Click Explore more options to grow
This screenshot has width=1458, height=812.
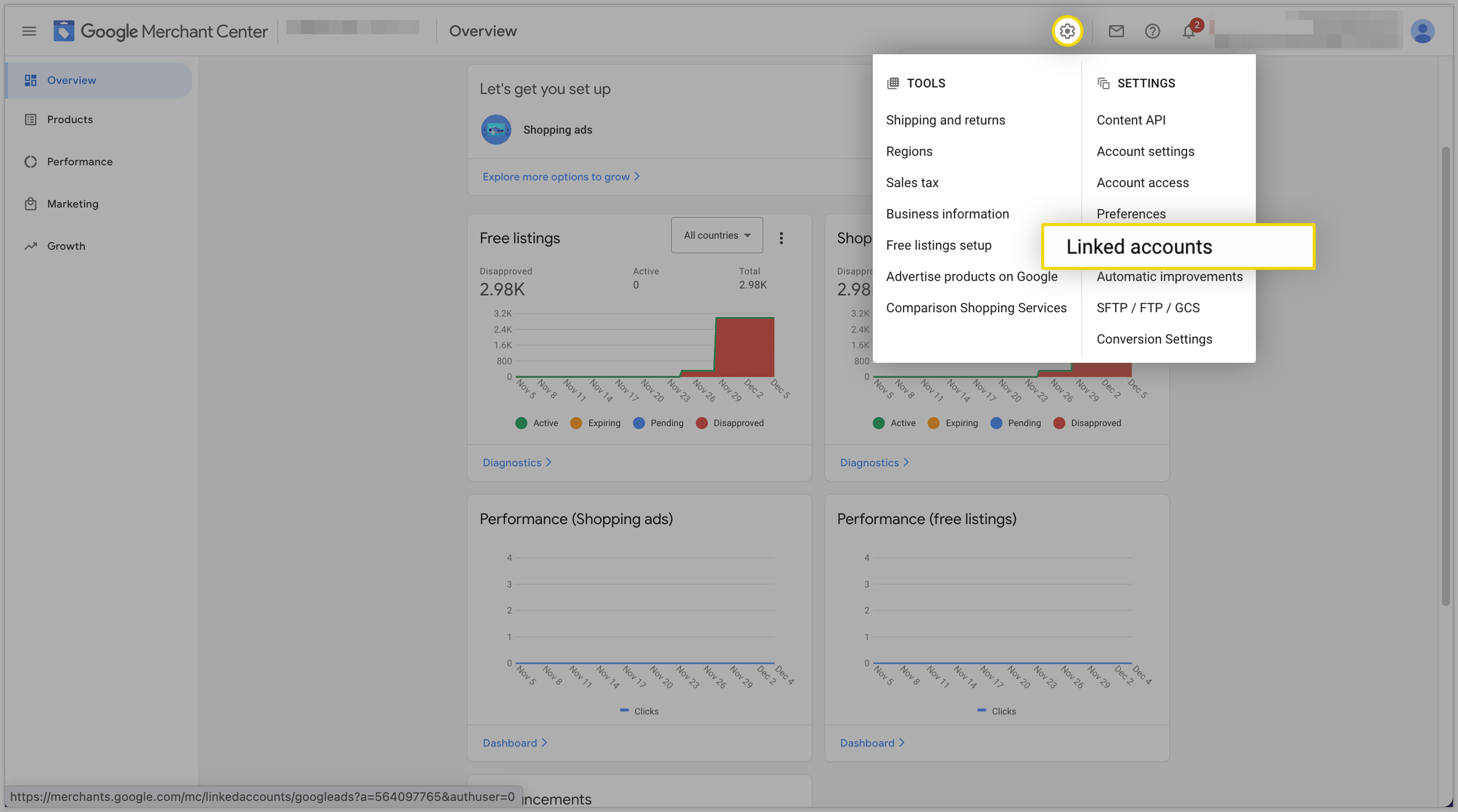click(561, 176)
